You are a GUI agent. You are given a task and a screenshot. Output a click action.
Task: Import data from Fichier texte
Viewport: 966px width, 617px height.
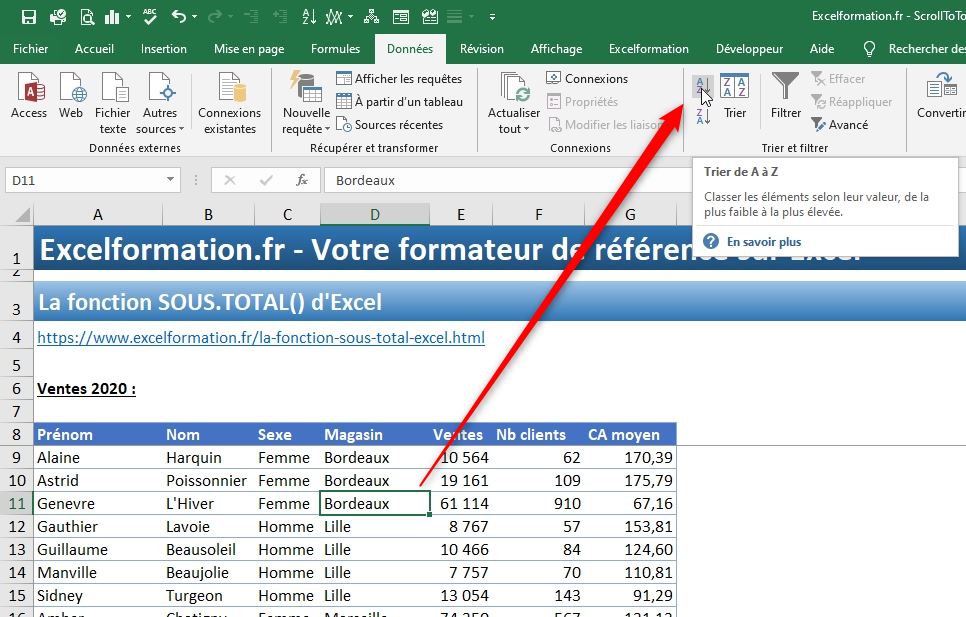coord(113,103)
